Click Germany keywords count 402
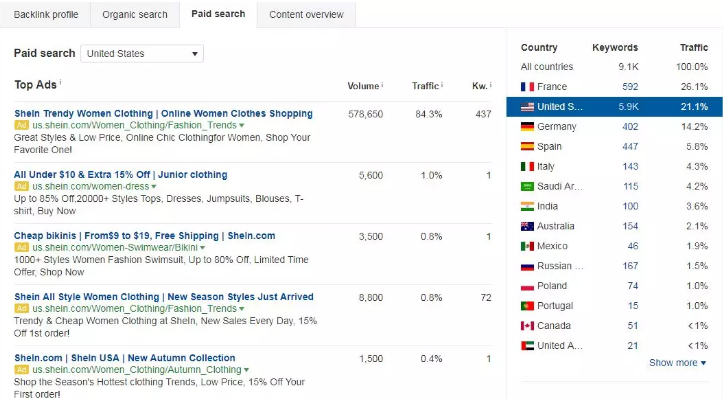This screenshot has height=409, width=723. click(630, 126)
